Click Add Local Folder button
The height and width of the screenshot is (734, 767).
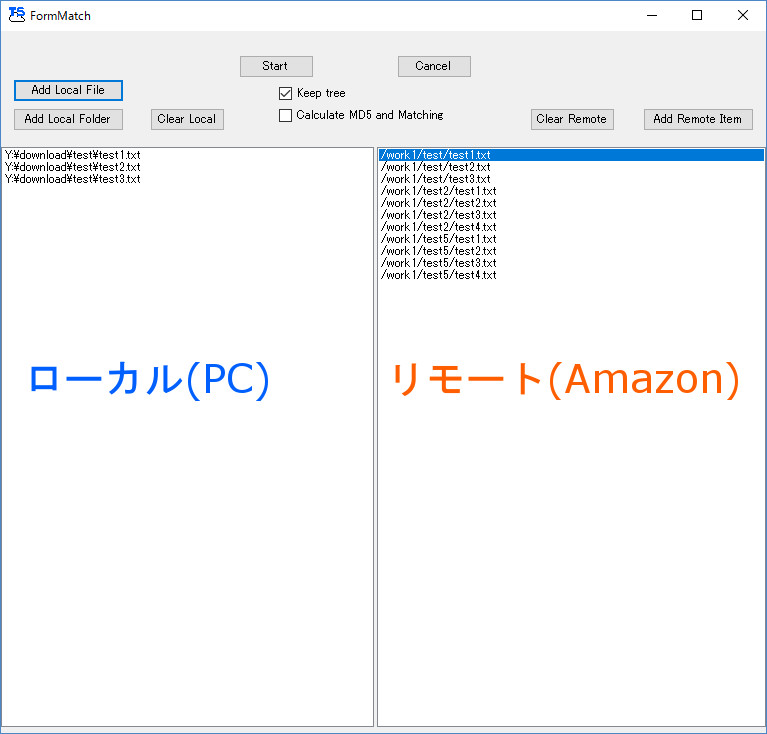coord(68,119)
